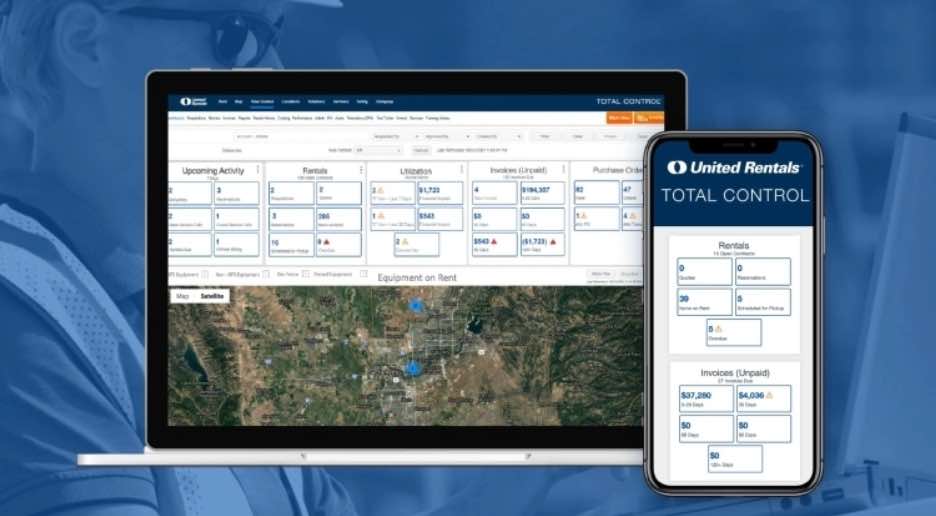936x516 pixels.
Task: Open the Upcoming Activity panel options menu
Action: pyautogui.click(x=258, y=170)
